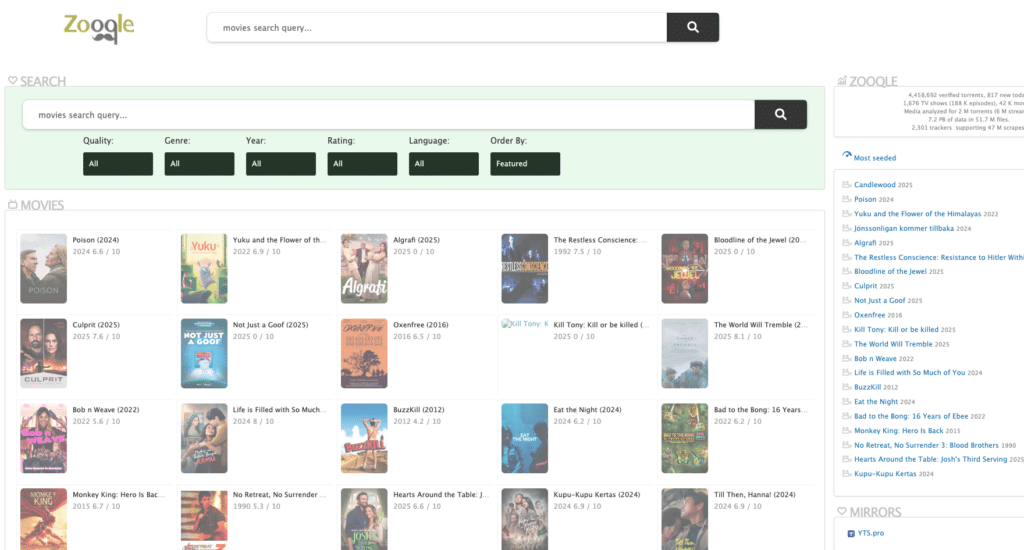This screenshot has height=550, width=1024.
Task: Click the film icon beside Candlewood
Action: [846, 185]
